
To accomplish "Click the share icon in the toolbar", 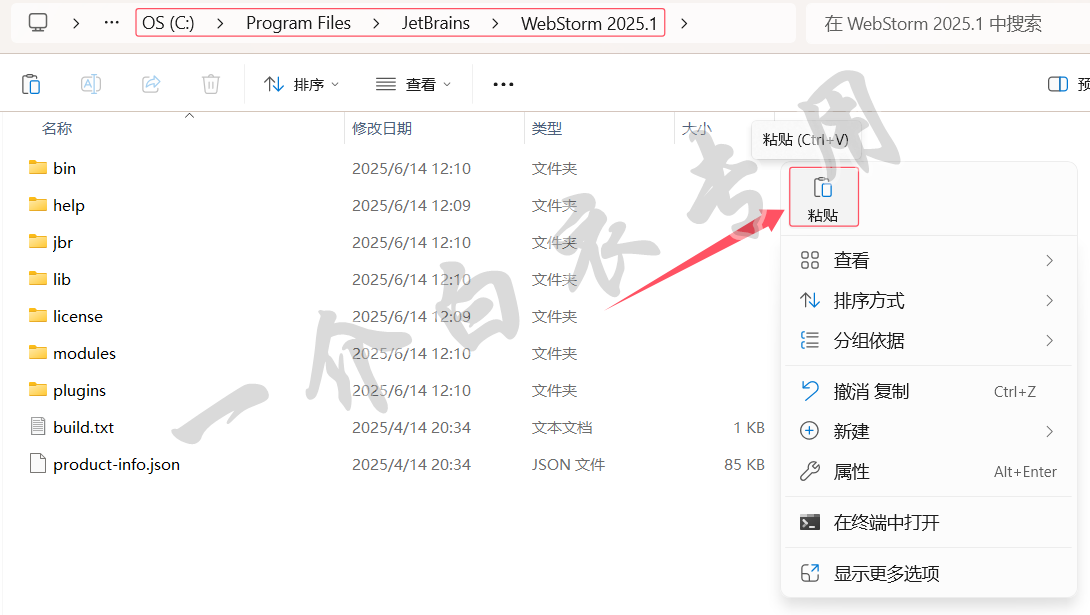I will click(151, 84).
